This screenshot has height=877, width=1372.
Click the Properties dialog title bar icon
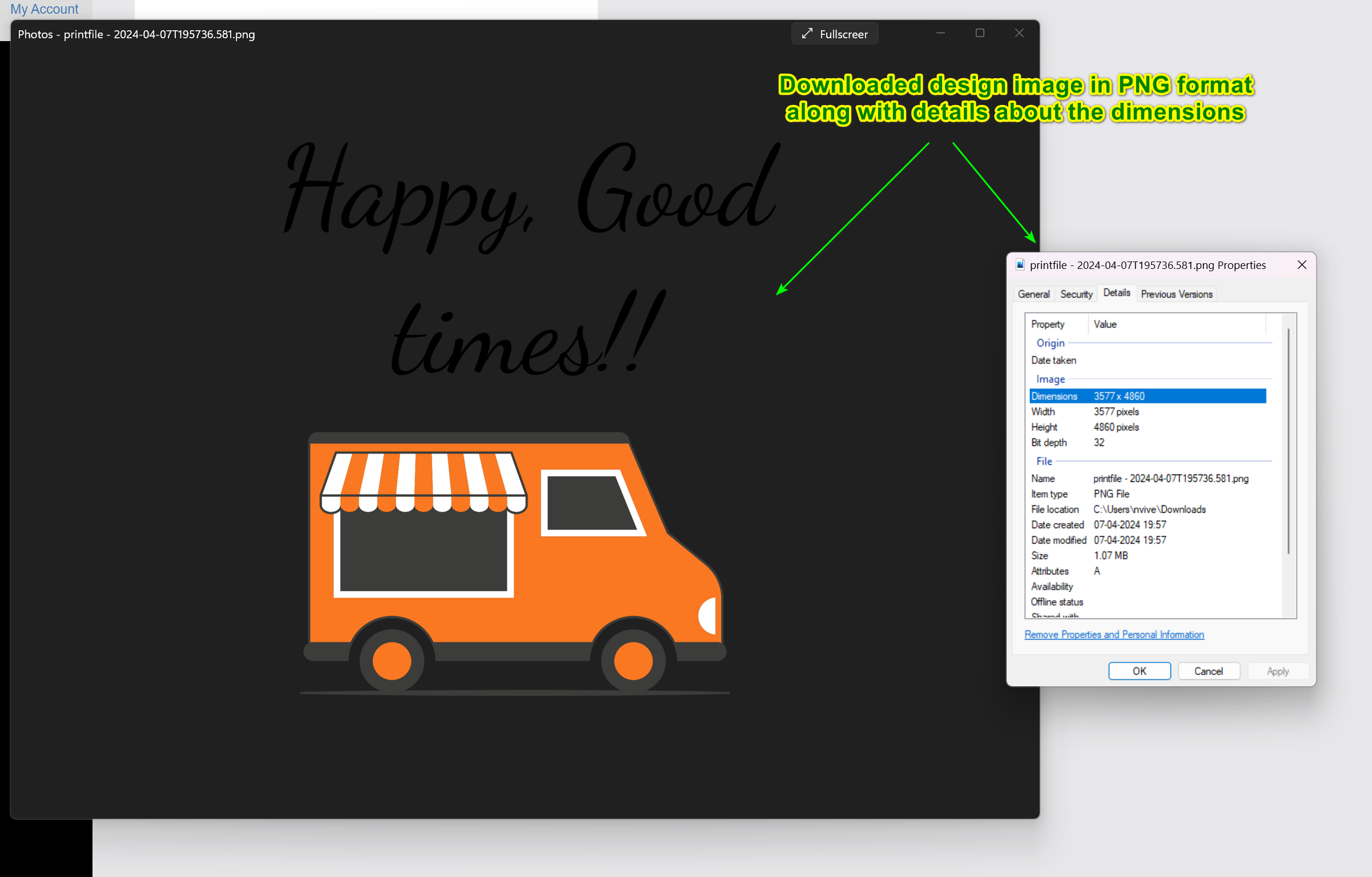point(1021,264)
